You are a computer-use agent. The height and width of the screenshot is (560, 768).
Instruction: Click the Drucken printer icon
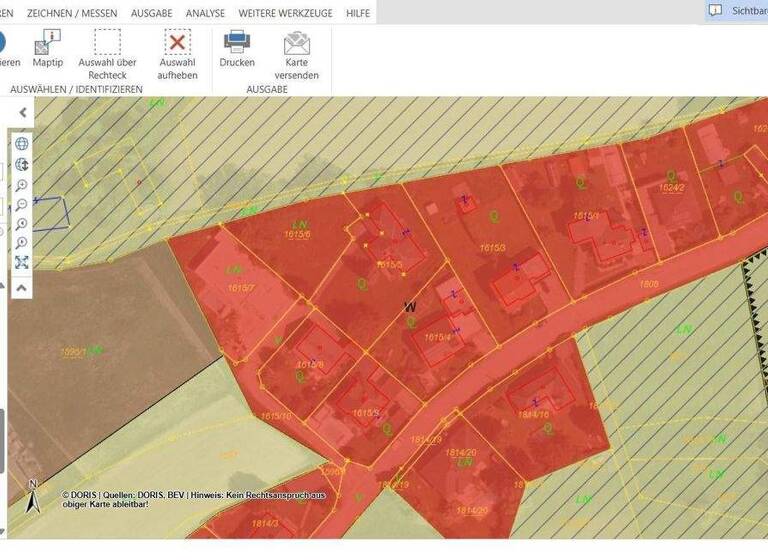pos(237,42)
